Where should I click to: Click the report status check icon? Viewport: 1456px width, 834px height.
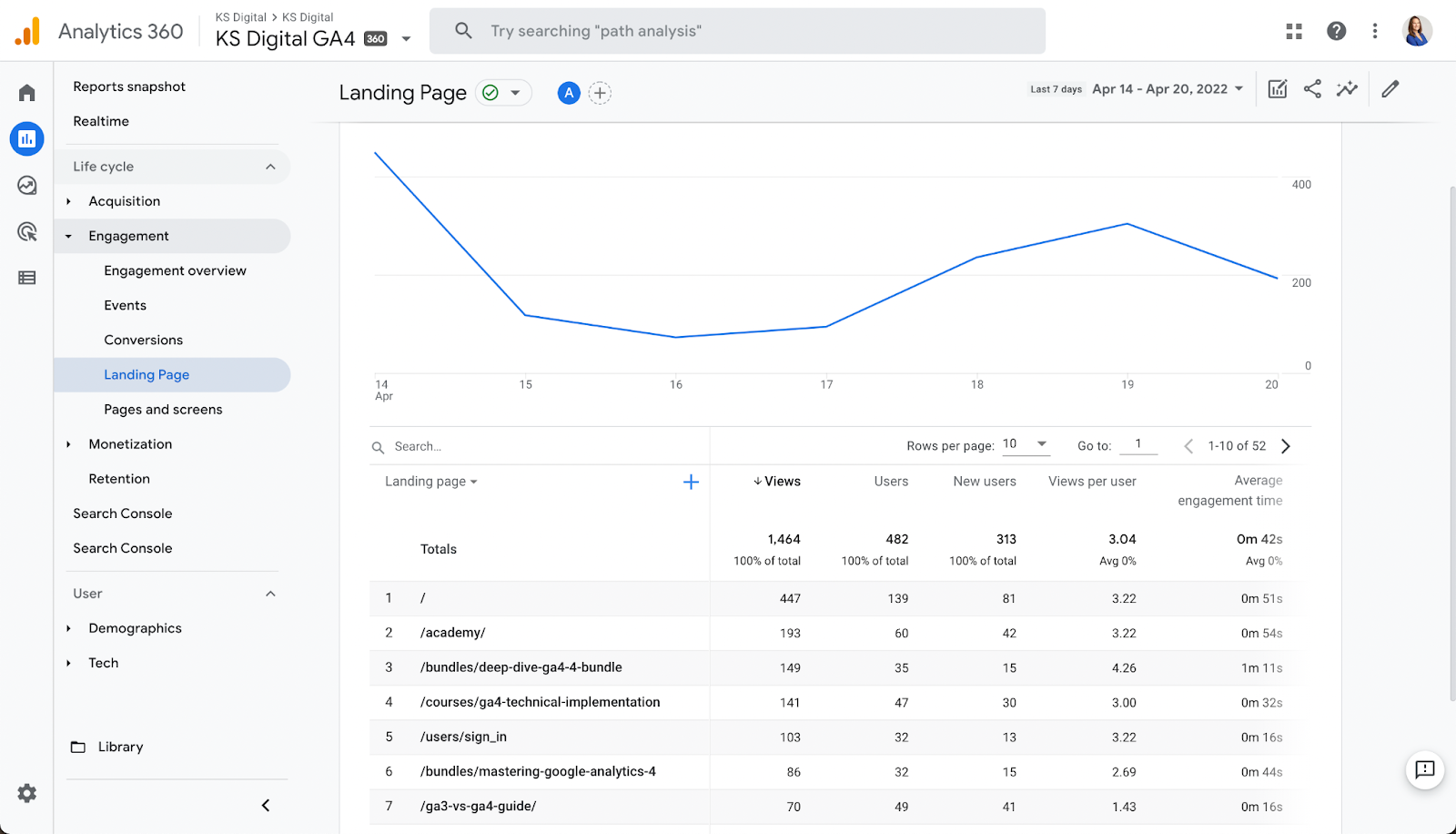click(490, 93)
